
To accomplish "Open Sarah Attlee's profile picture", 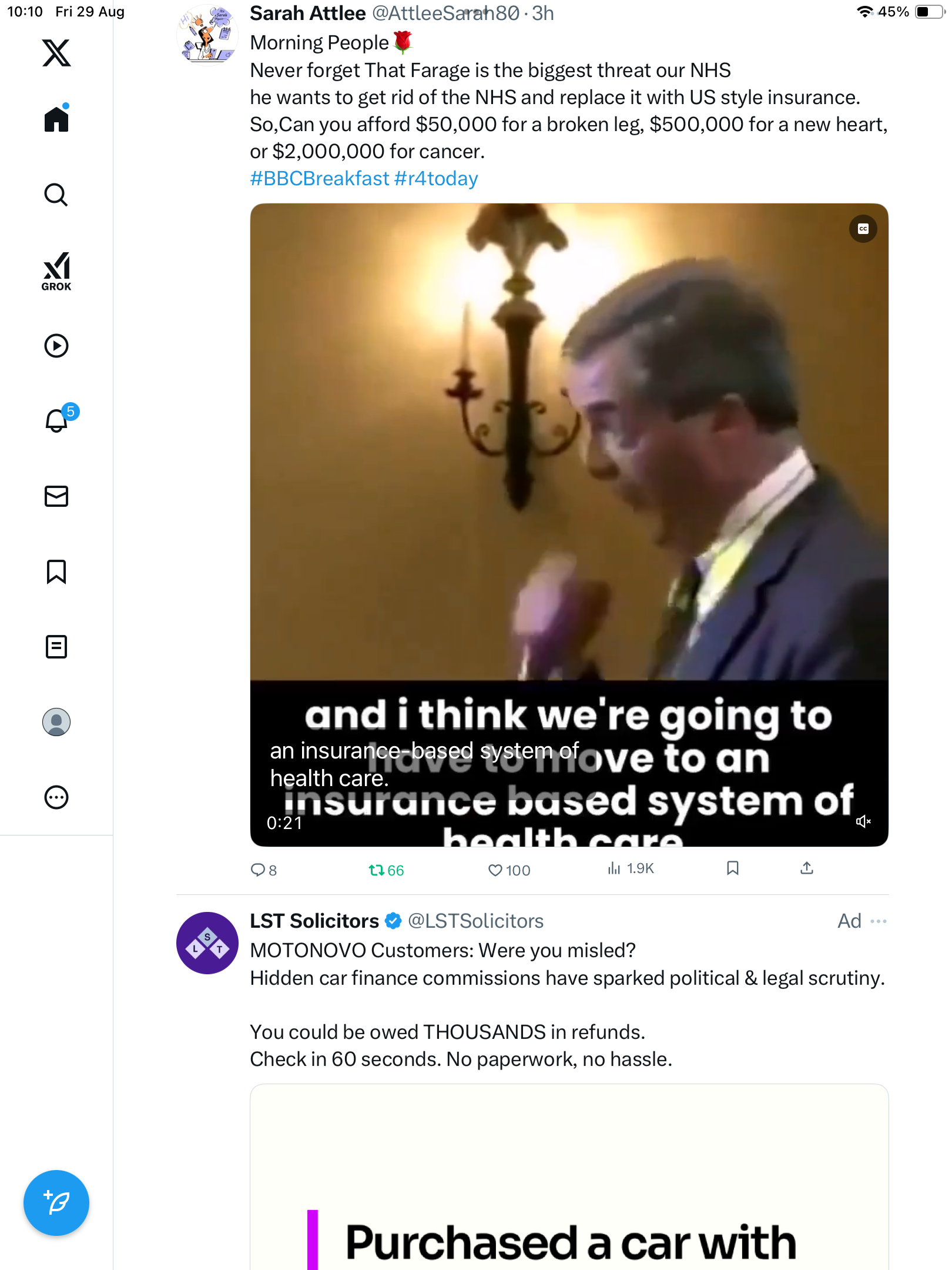I will 207,35.
